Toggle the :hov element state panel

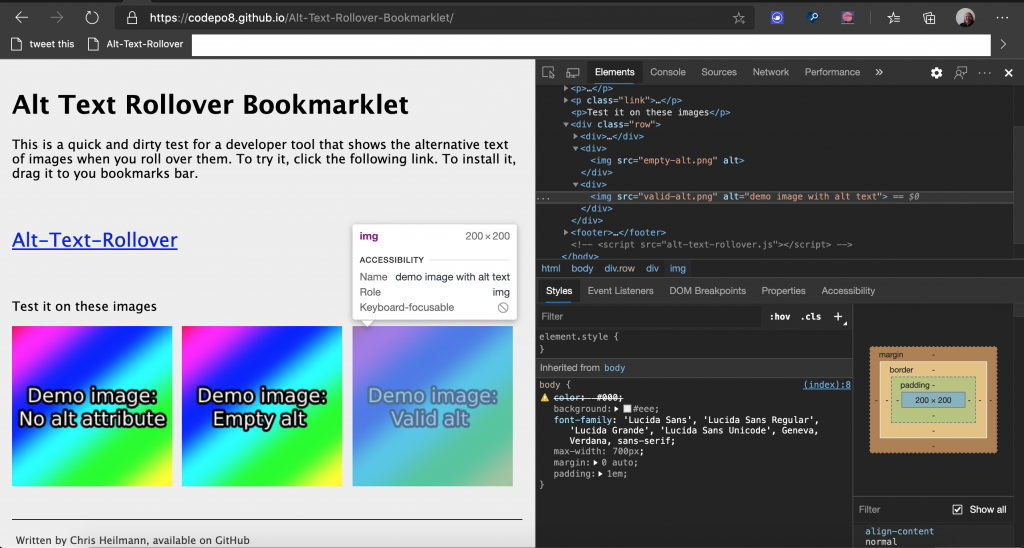pyautogui.click(x=780, y=317)
